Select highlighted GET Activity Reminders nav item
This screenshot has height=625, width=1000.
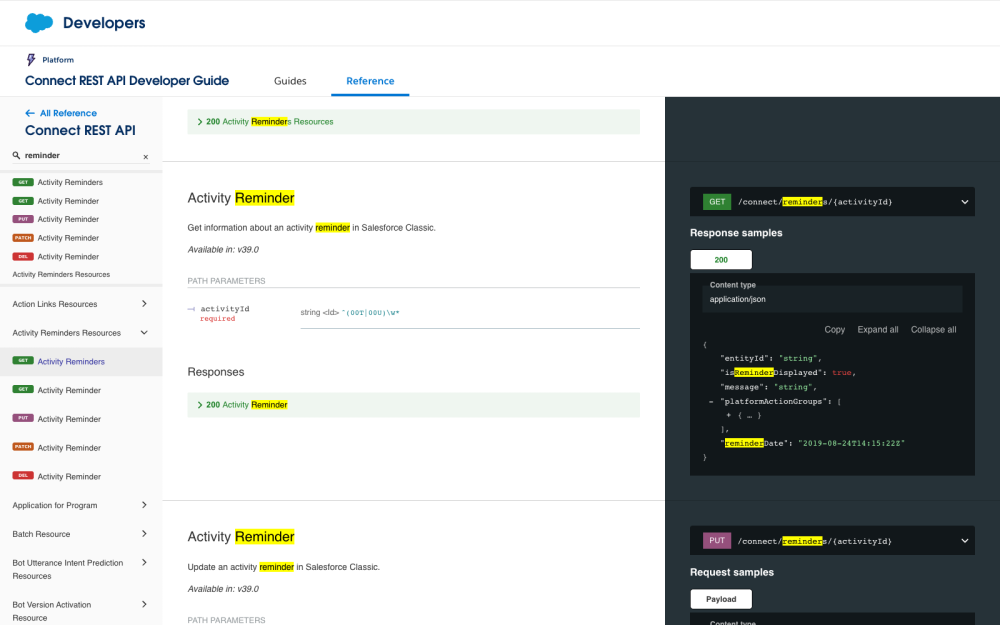click(80, 362)
